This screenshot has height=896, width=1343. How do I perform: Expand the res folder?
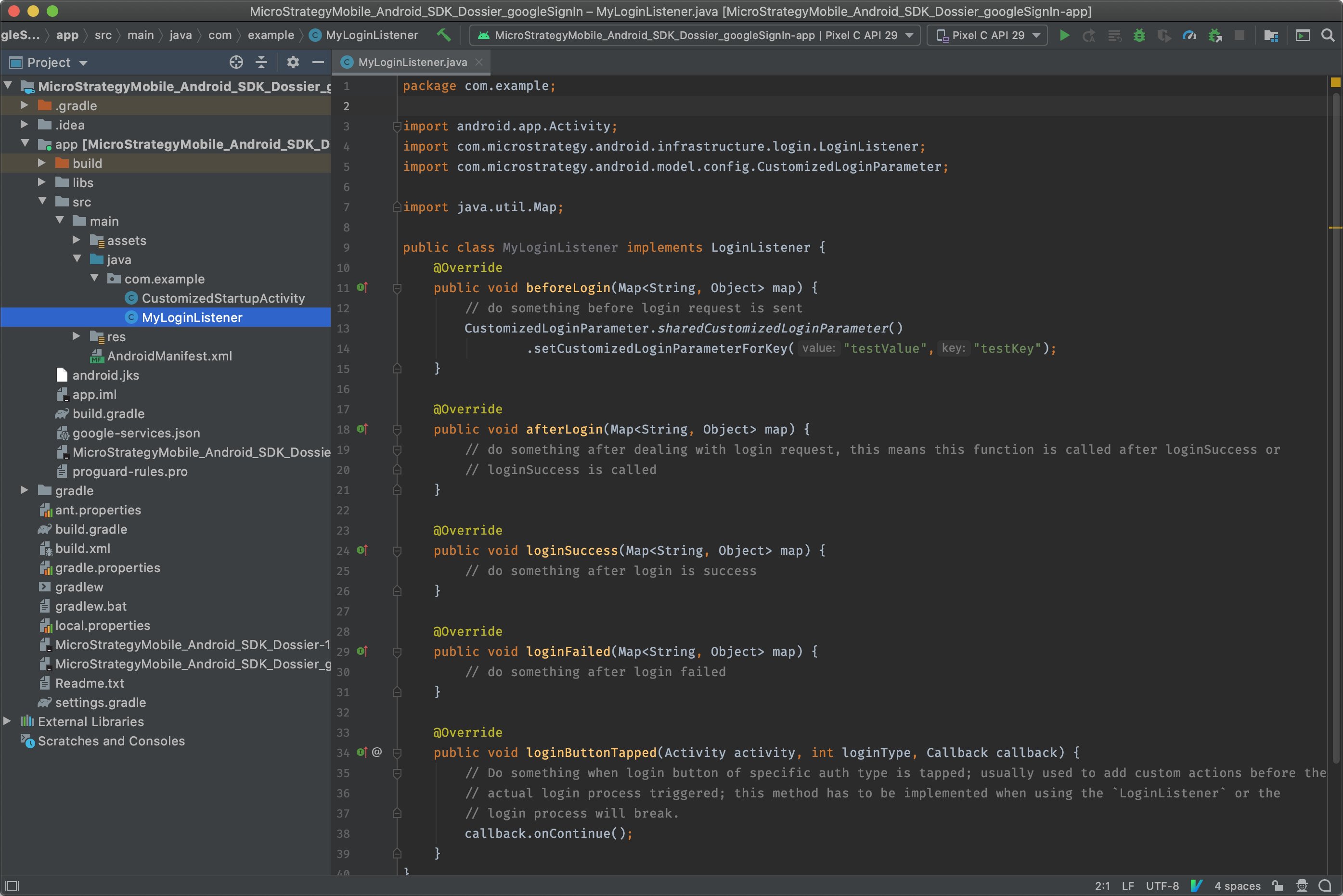pyautogui.click(x=77, y=336)
